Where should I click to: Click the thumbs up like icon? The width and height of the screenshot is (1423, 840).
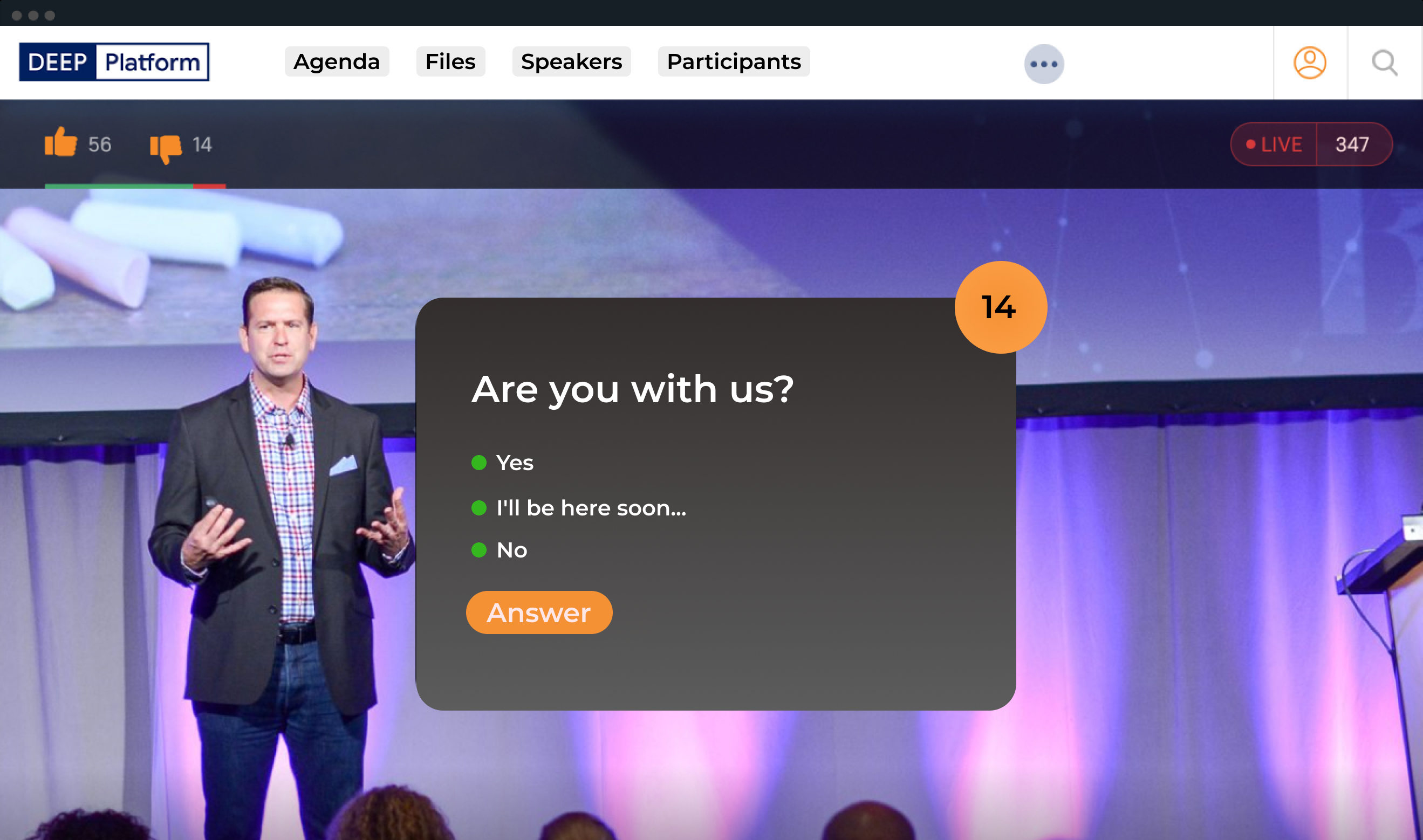[60, 142]
